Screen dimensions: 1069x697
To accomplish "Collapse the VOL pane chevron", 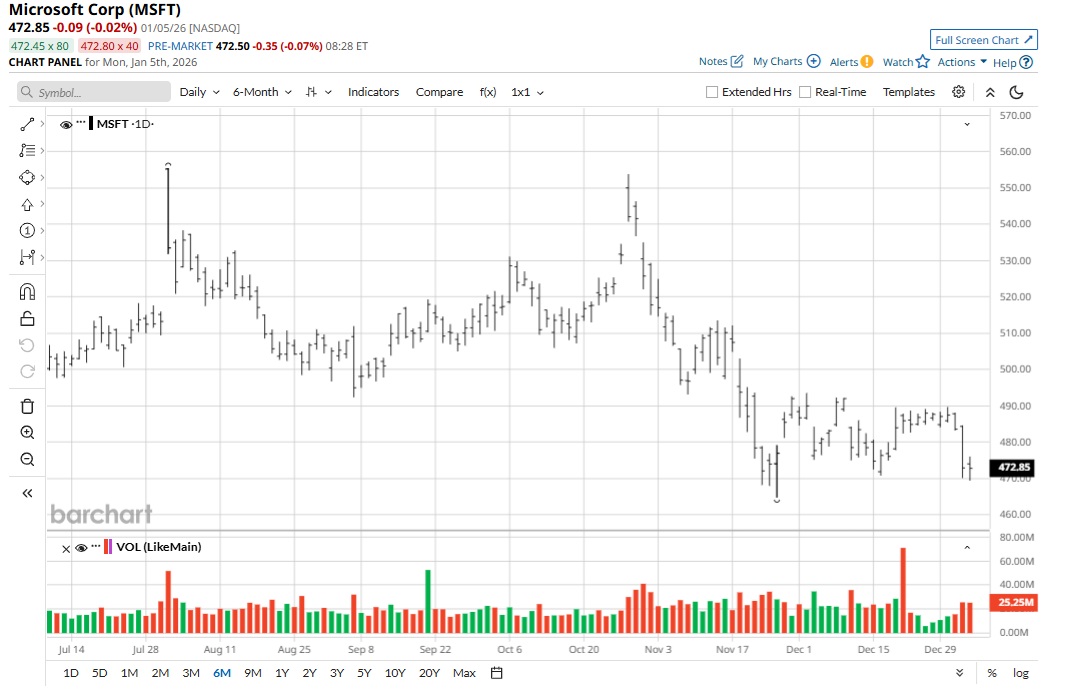I will 967,548.
